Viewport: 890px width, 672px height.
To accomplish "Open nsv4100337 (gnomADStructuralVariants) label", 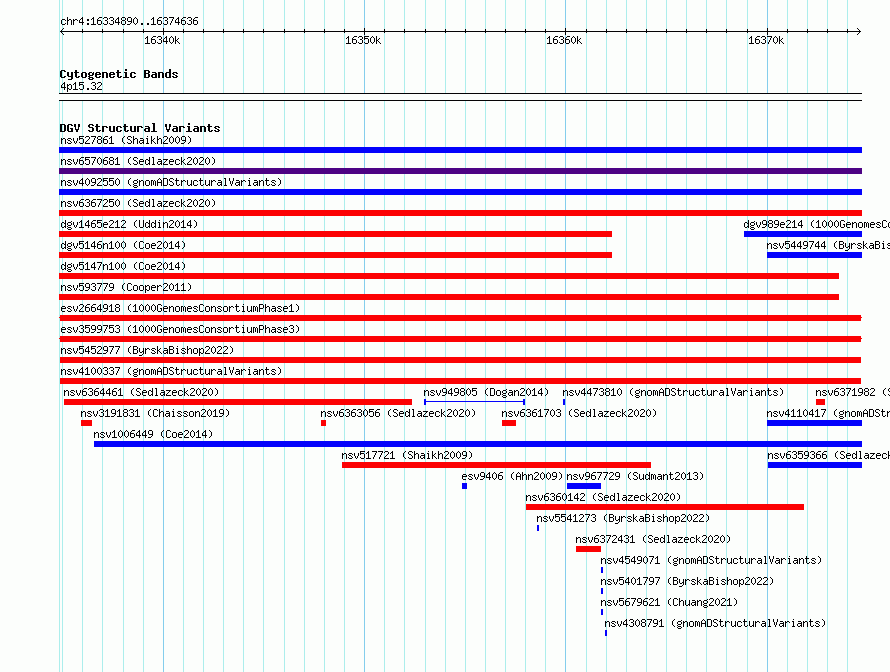I will tap(171, 371).
